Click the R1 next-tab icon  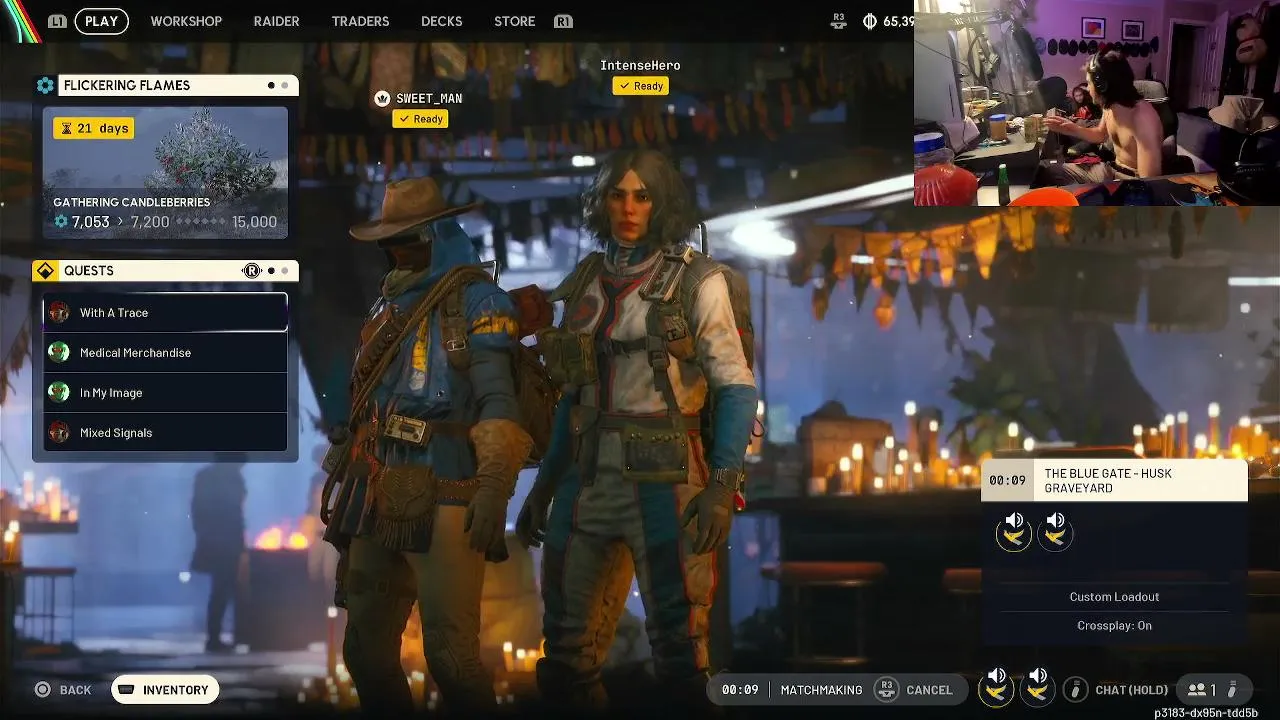pyautogui.click(x=563, y=21)
